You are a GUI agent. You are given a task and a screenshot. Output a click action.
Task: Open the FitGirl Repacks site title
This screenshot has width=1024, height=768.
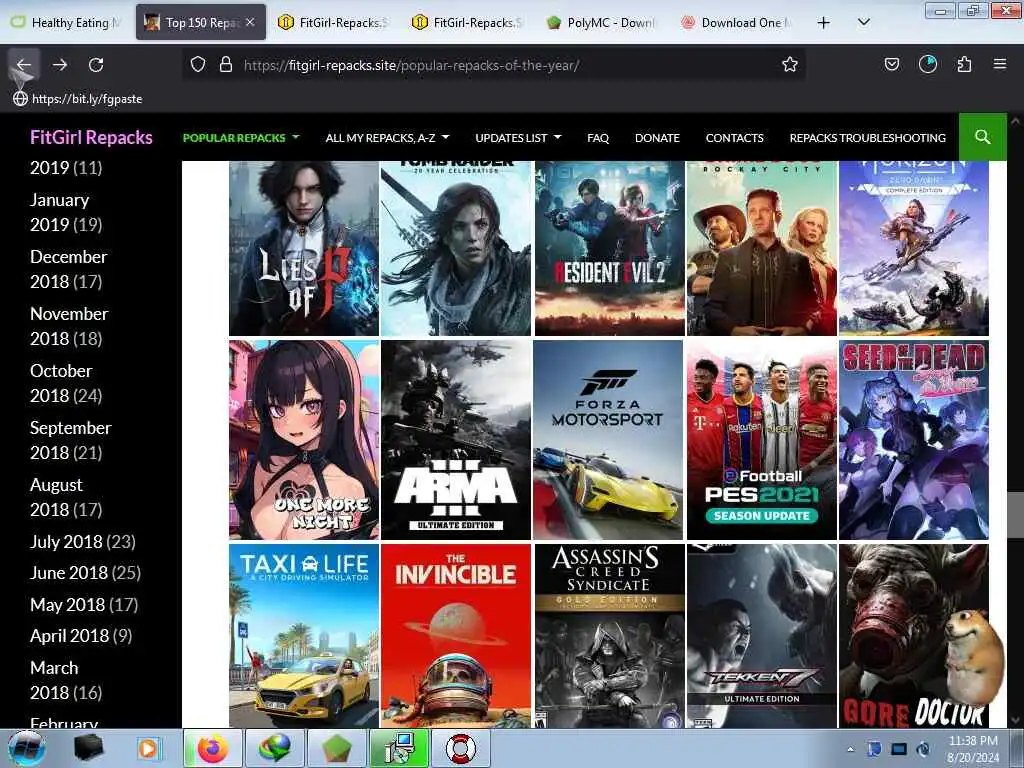[91, 137]
